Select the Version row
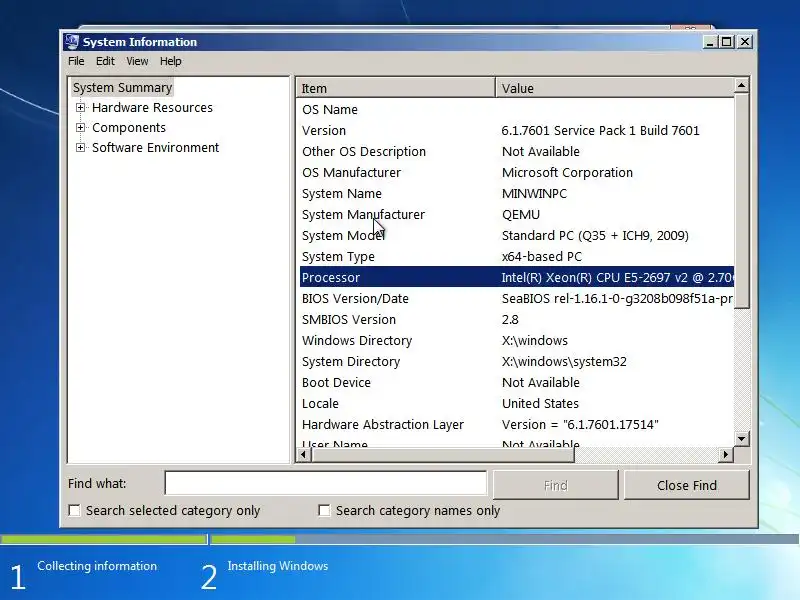The image size is (800, 600). point(517,131)
